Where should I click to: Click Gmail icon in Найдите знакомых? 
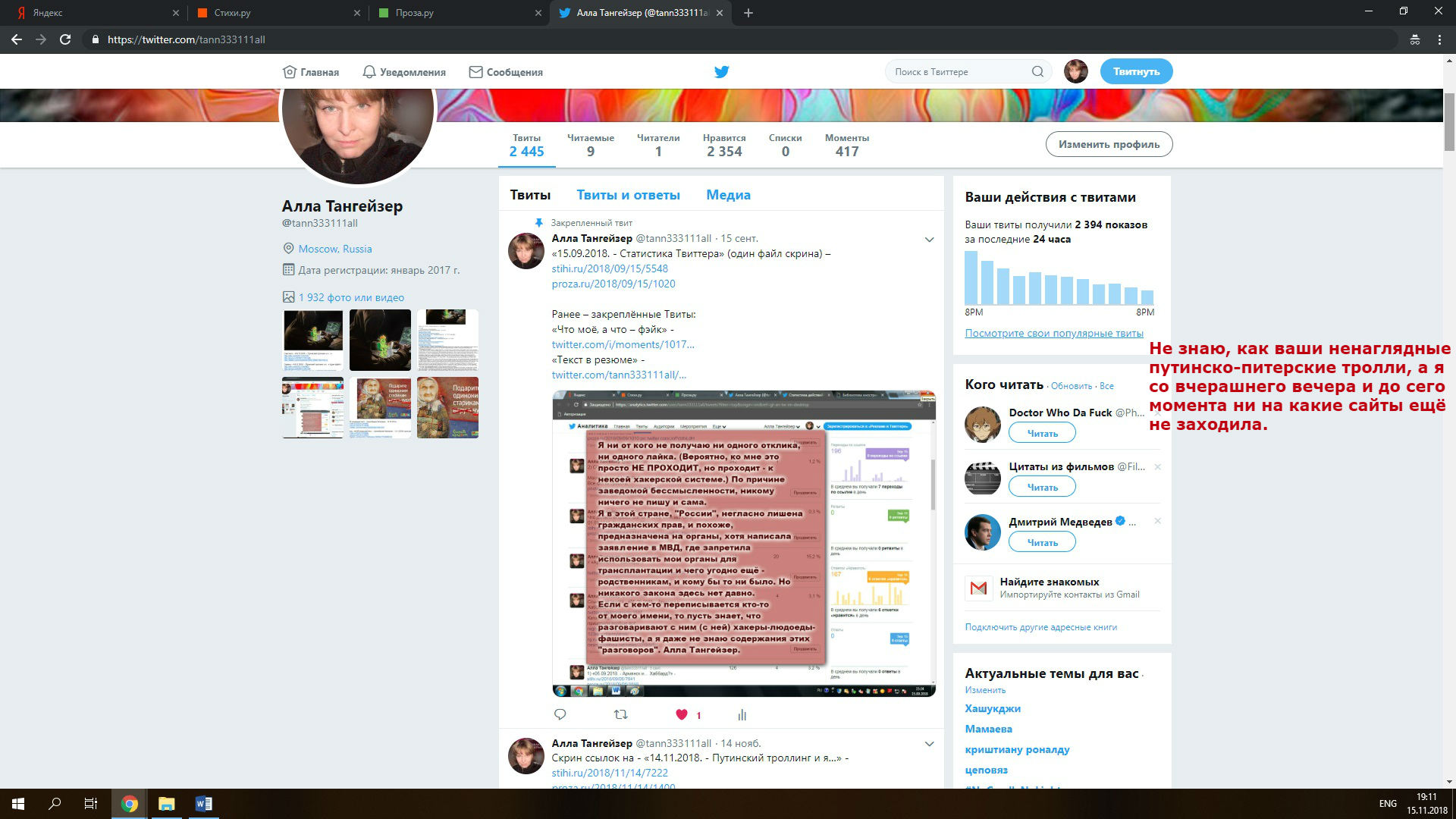978,588
